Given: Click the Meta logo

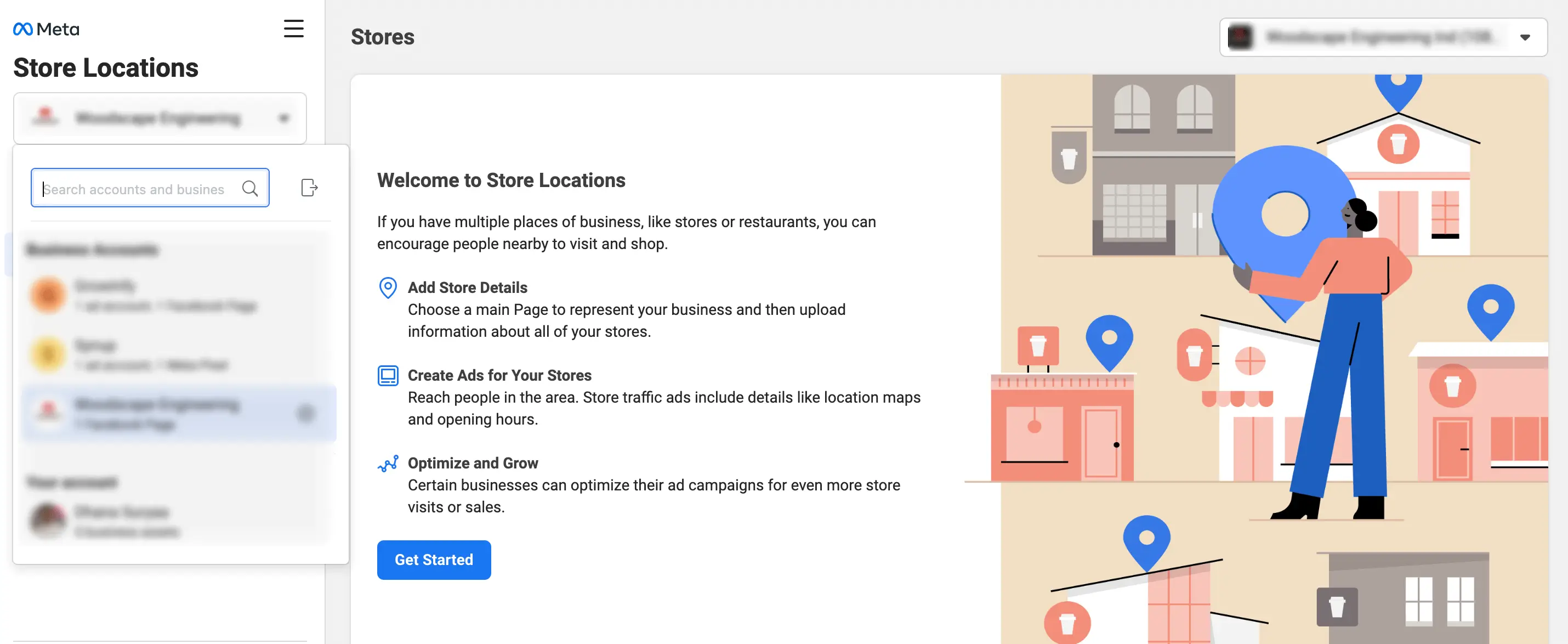Looking at the screenshot, I should tap(46, 29).
